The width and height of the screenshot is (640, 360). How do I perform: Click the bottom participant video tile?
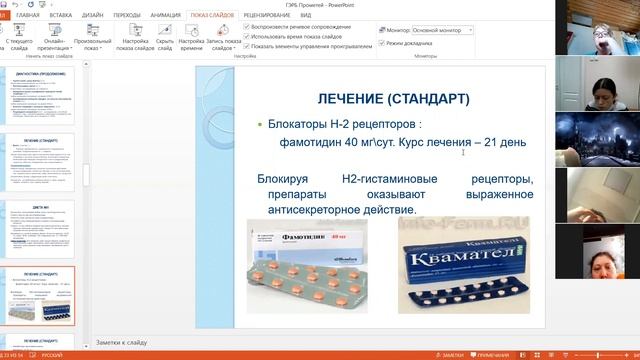pos(598,251)
